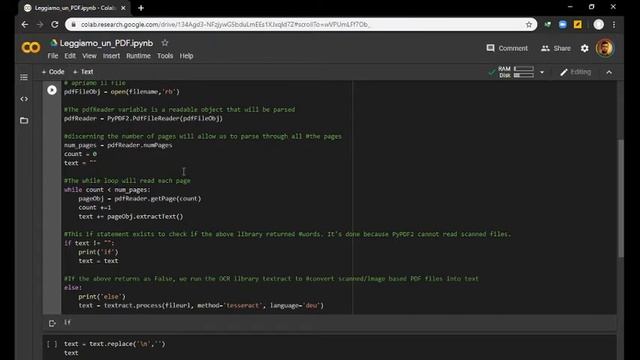Click the notebook vertical scrollbar
This screenshot has height=360, width=640.
click(x=621, y=198)
